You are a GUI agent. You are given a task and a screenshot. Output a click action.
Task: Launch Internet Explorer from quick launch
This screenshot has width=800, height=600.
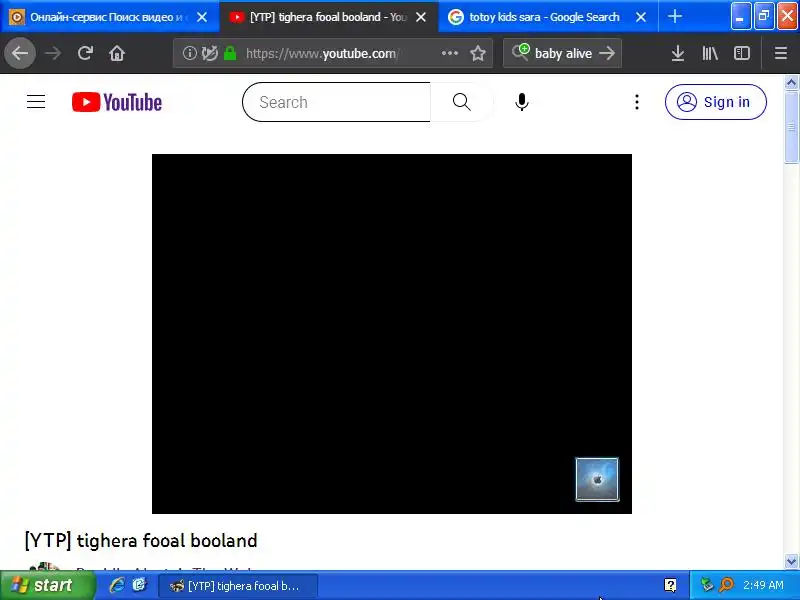click(x=117, y=585)
